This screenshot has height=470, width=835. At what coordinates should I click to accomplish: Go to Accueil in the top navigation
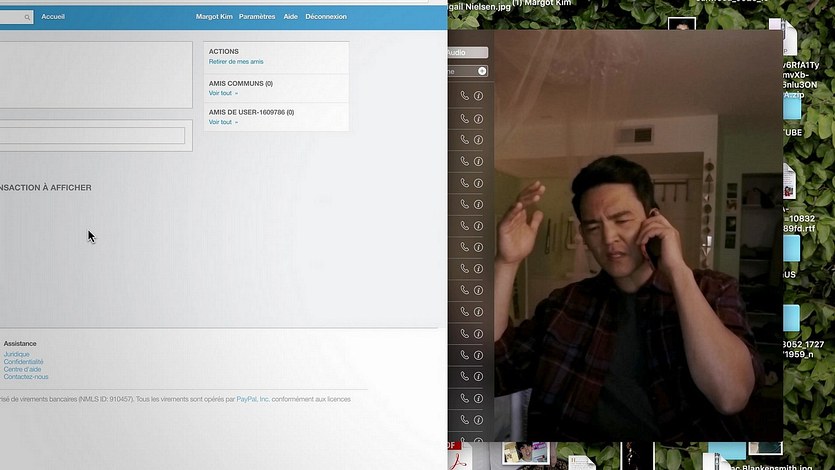[x=53, y=17]
